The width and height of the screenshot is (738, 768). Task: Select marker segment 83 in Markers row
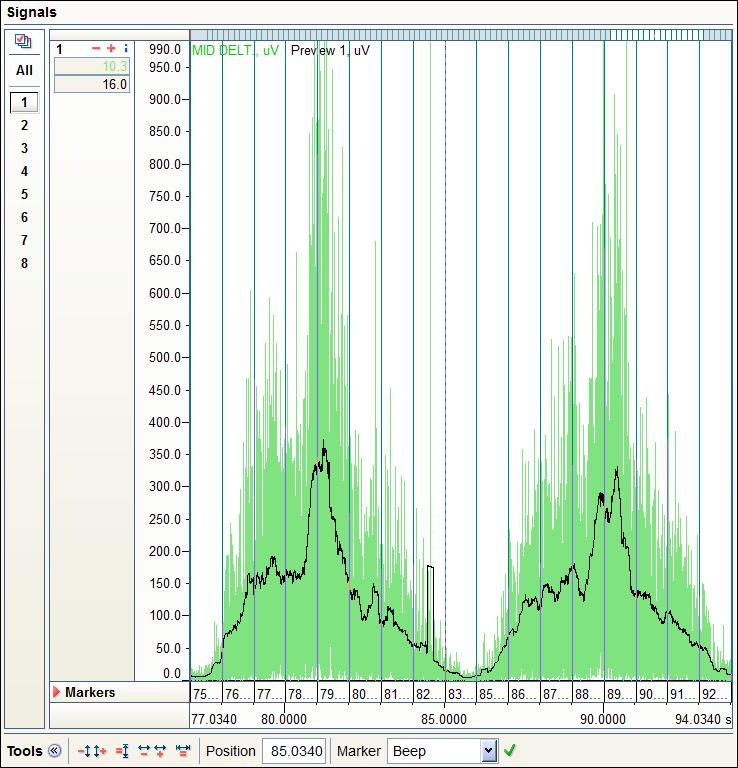point(460,694)
